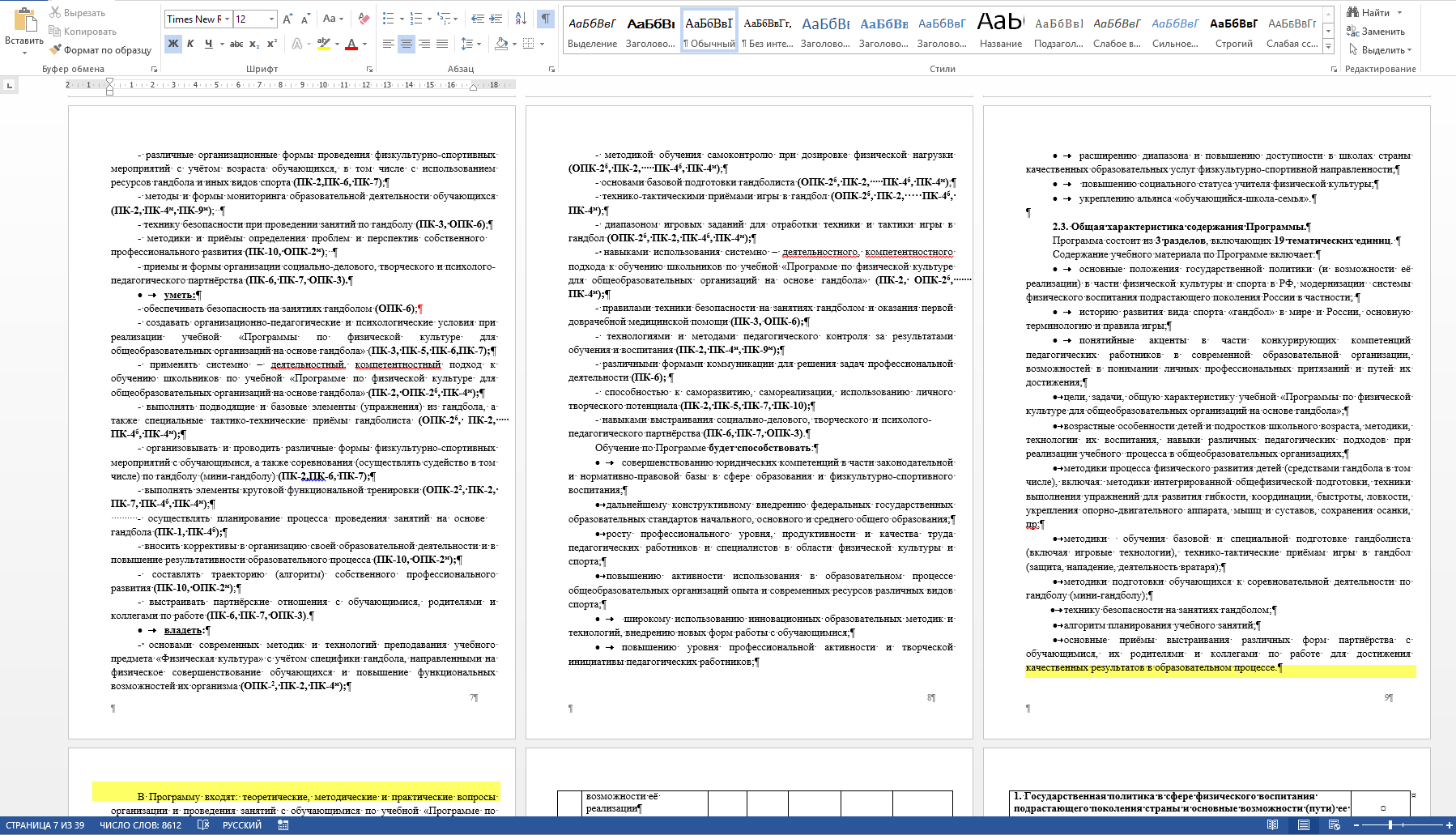Justify the paragraph text
Image resolution: width=1456 pixels, height=835 pixels.
coord(442,44)
